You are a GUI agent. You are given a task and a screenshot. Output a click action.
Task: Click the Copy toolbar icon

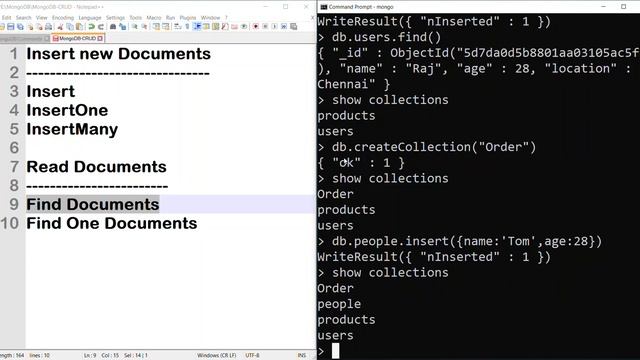70,27
